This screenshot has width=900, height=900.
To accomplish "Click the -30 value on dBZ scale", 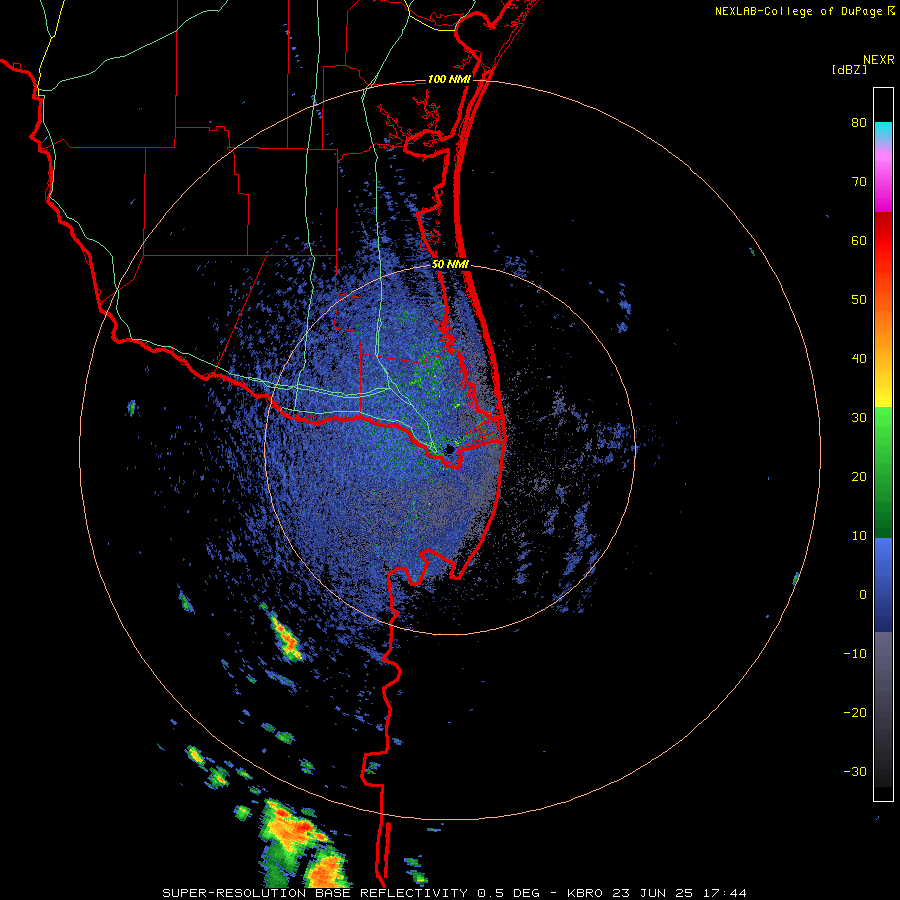I will click(x=855, y=772).
